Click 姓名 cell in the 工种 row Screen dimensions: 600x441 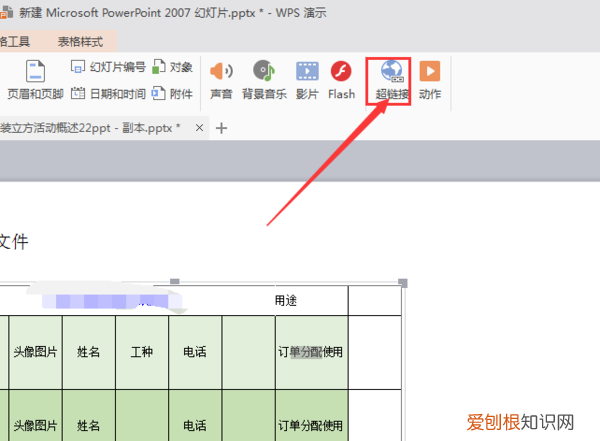tap(88, 352)
